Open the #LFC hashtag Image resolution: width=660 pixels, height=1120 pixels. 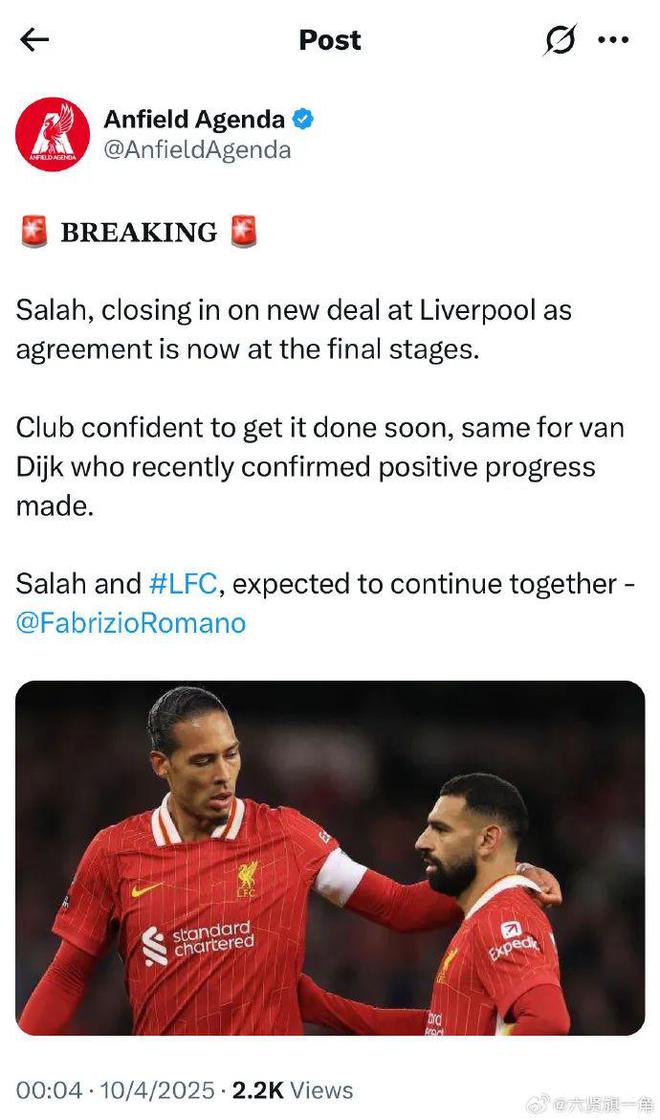[186, 584]
